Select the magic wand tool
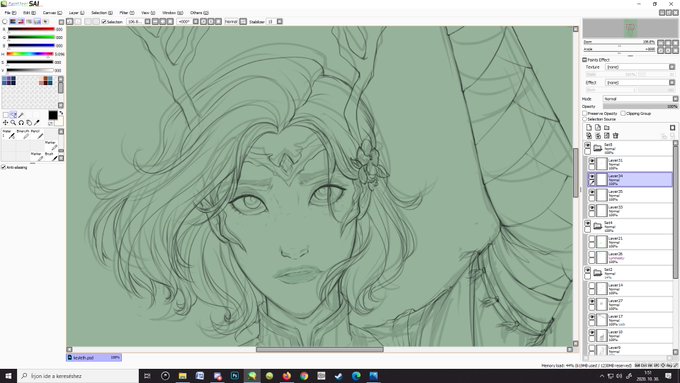Image resolution: width=680 pixels, height=383 pixels. tap(21, 115)
